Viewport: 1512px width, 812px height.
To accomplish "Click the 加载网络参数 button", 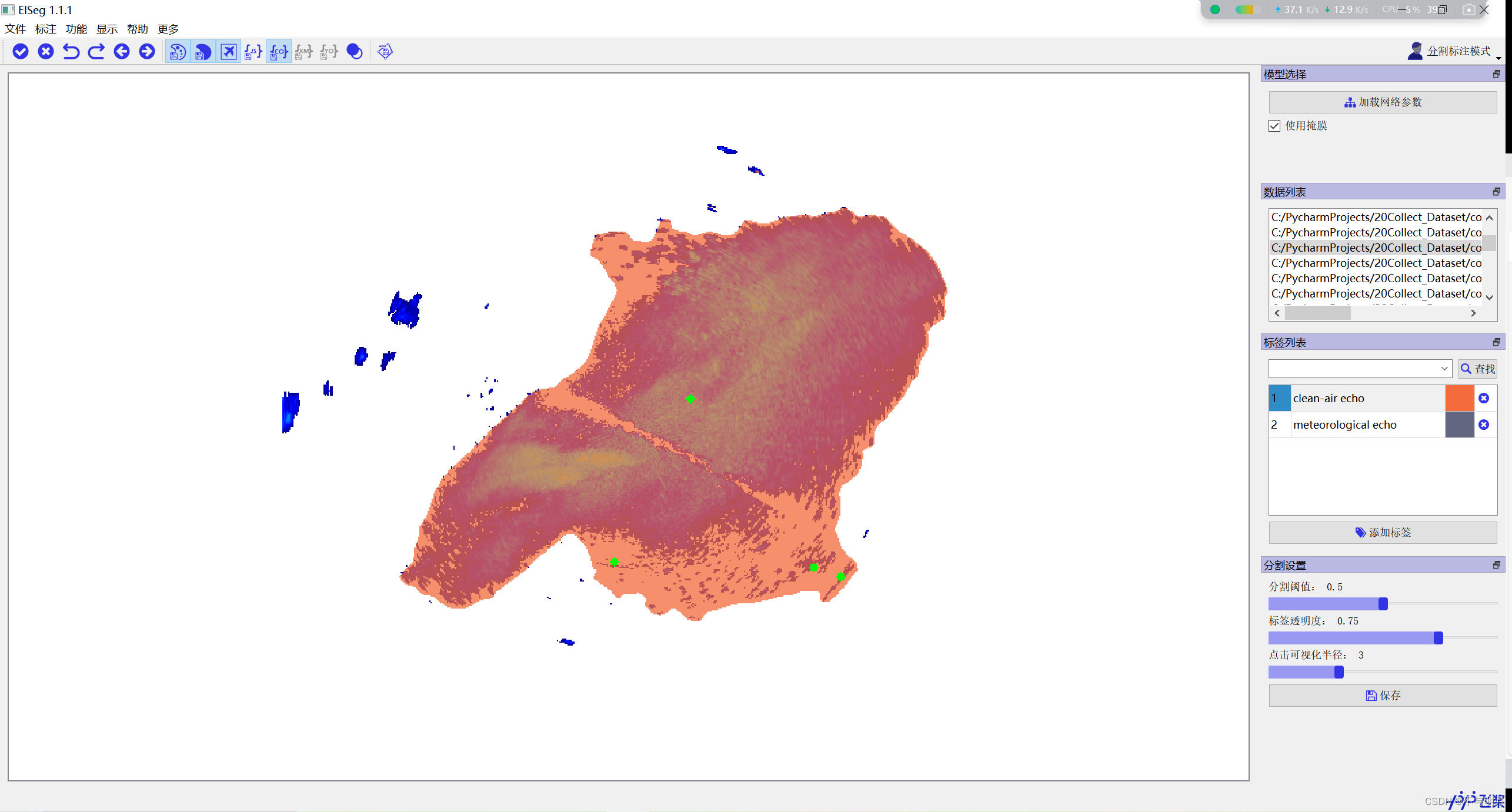I will [1383, 102].
